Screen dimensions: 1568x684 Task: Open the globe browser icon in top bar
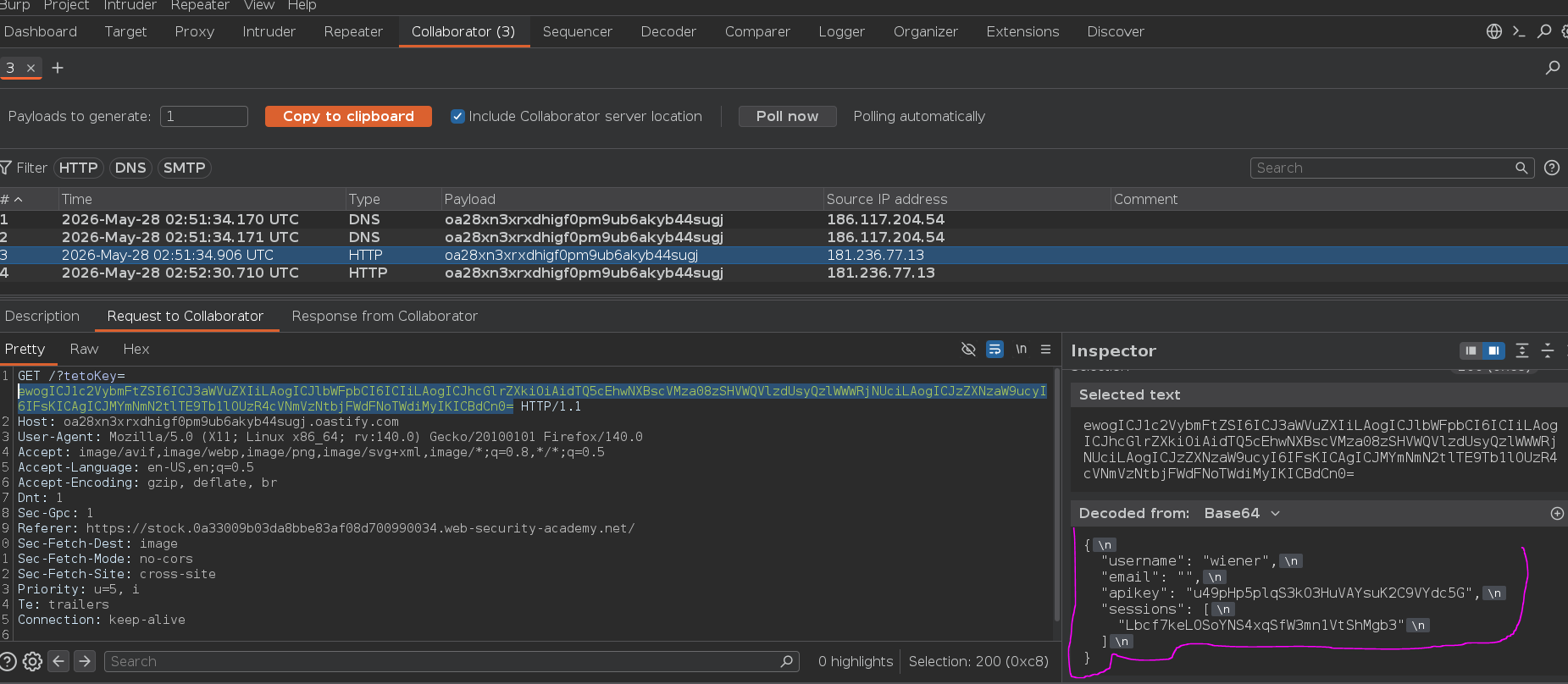(1494, 31)
